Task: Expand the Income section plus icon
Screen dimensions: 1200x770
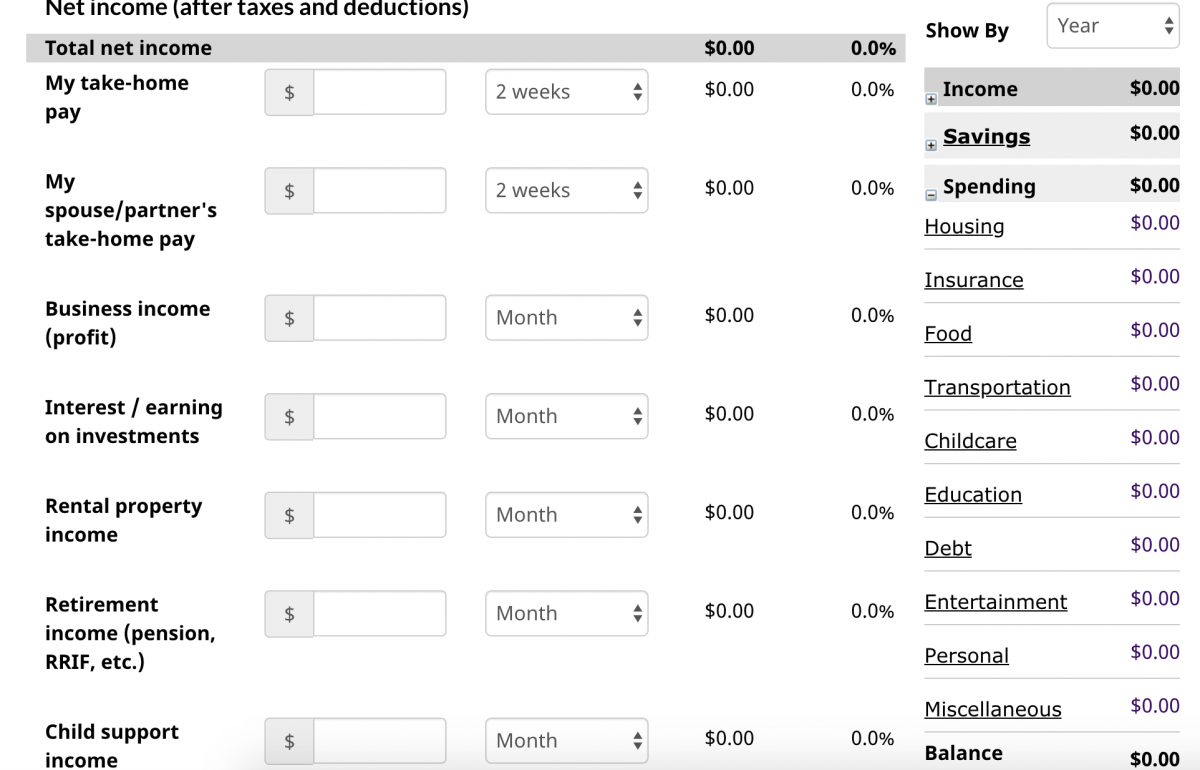Action: click(x=931, y=99)
